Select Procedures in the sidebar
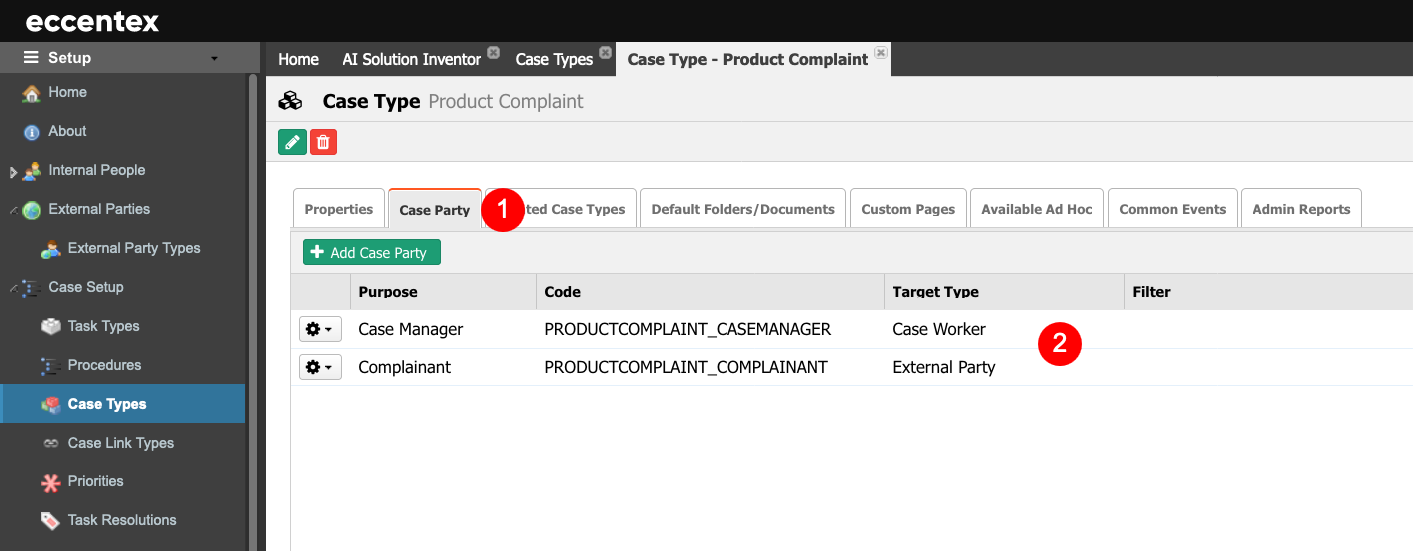Screen dimensions: 1413x551 click(x=104, y=365)
